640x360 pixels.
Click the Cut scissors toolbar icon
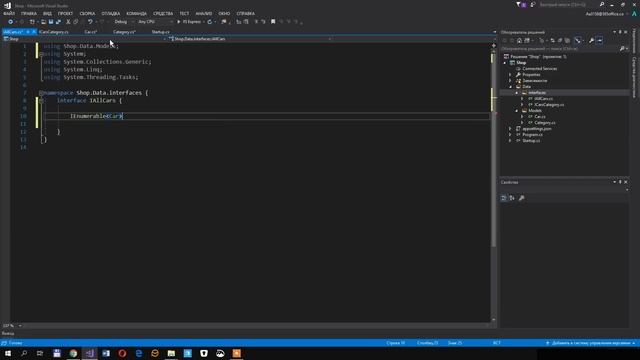click(68, 22)
